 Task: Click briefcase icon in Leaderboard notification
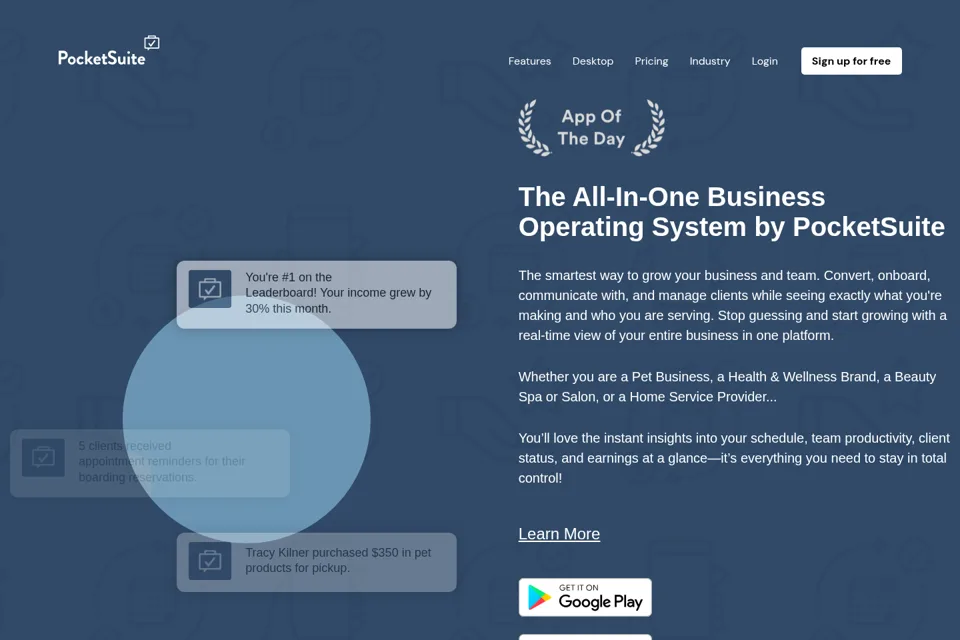(209, 288)
